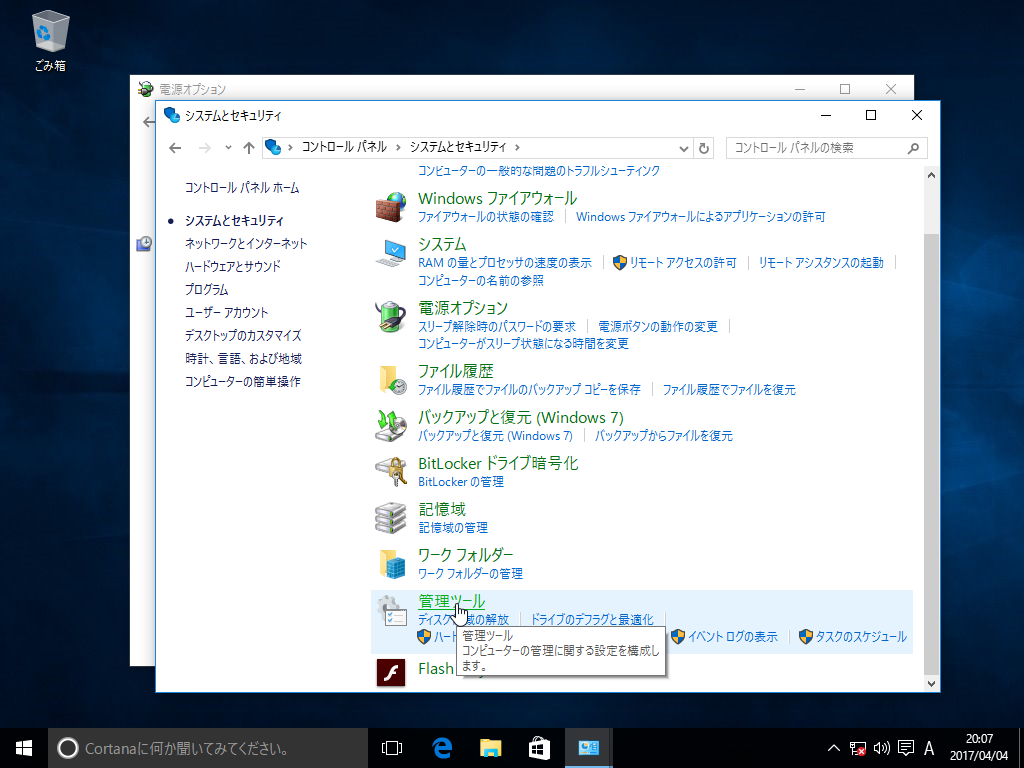Click ドライブのデフラグと最適化 link
The width and height of the screenshot is (1024, 768).
tap(592, 619)
